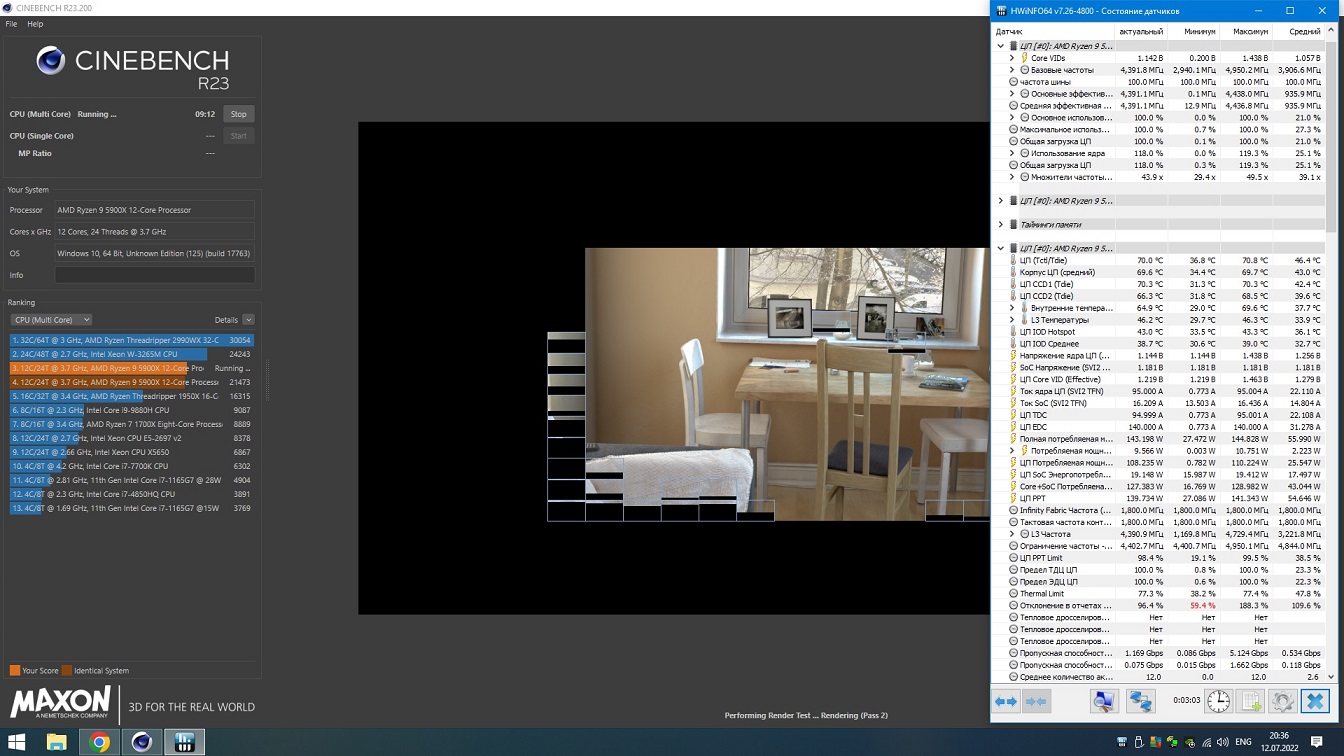Close the sensors panel with blue X
The width and height of the screenshot is (1344, 756).
tap(1315, 702)
